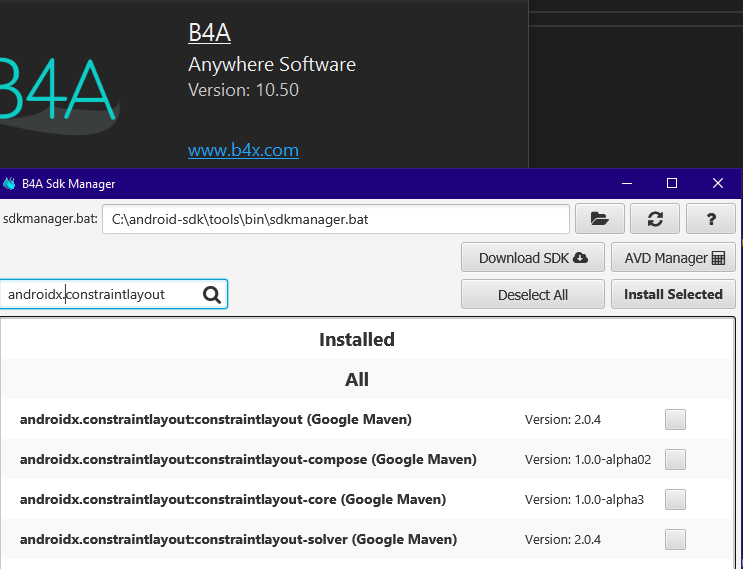Click the refresh arrows button
Screen dimensions: 743x569
click(655, 219)
